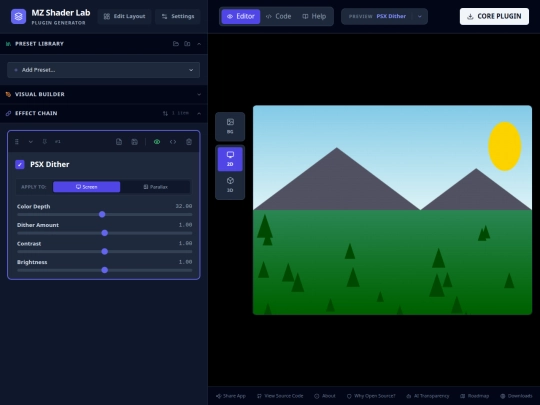
Task: Click the pin icon on the effect card
Action: coord(44,142)
